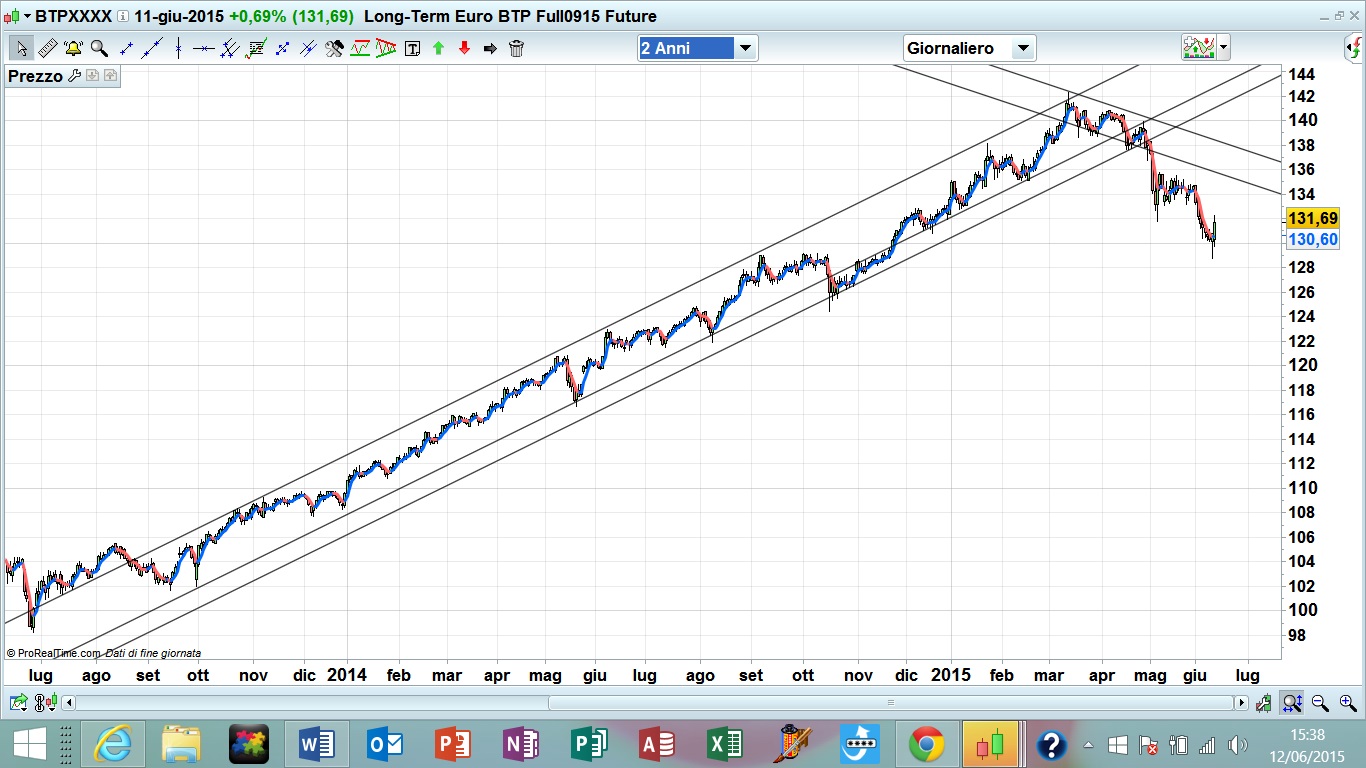1366x768 pixels.
Task: Open Prezzo settings wrench icon
Action: (x=74, y=76)
